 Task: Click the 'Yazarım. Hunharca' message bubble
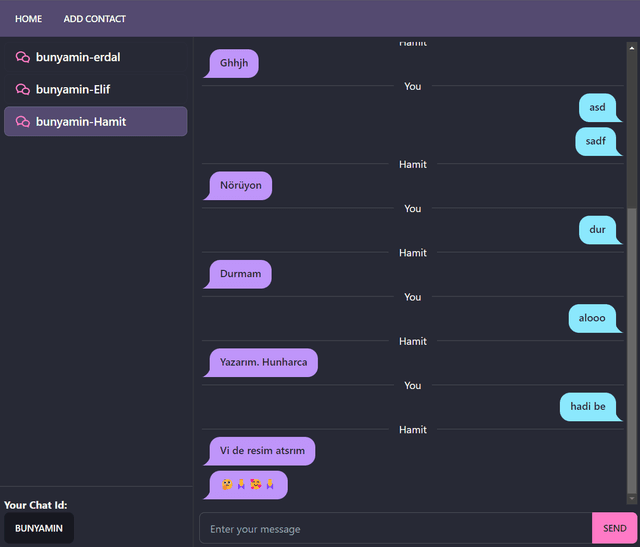tap(261, 362)
